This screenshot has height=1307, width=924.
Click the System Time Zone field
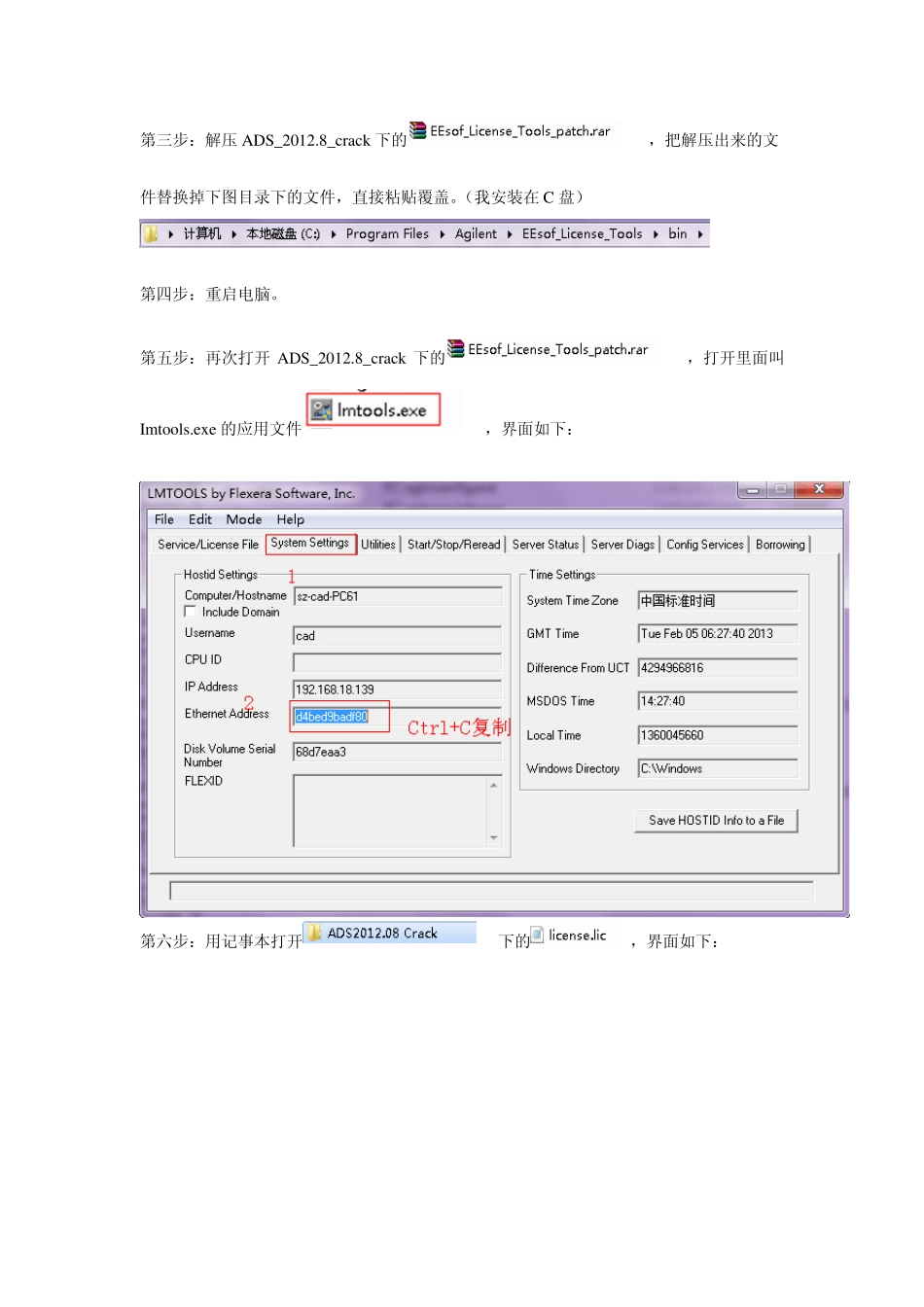click(718, 600)
